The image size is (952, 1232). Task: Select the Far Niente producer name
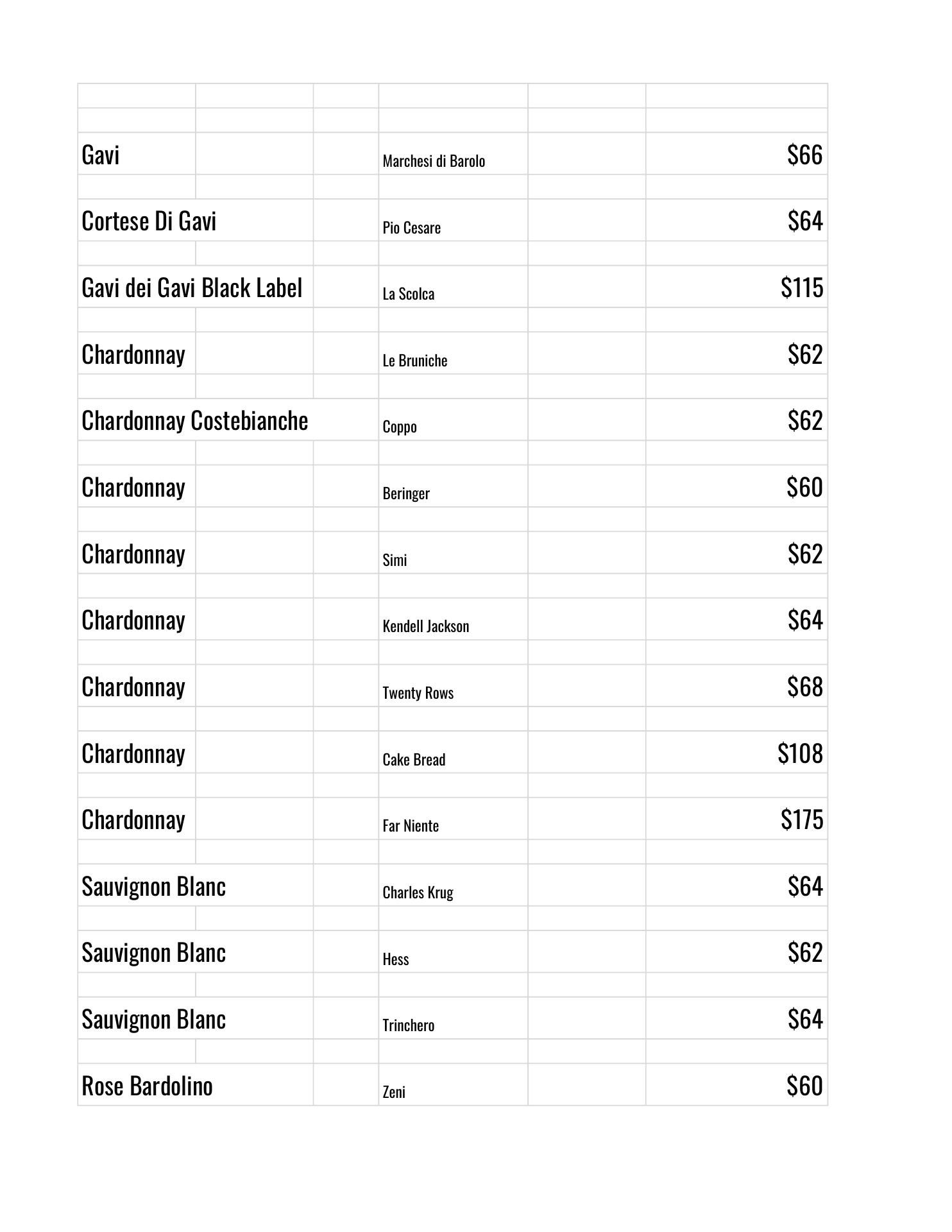point(411,826)
